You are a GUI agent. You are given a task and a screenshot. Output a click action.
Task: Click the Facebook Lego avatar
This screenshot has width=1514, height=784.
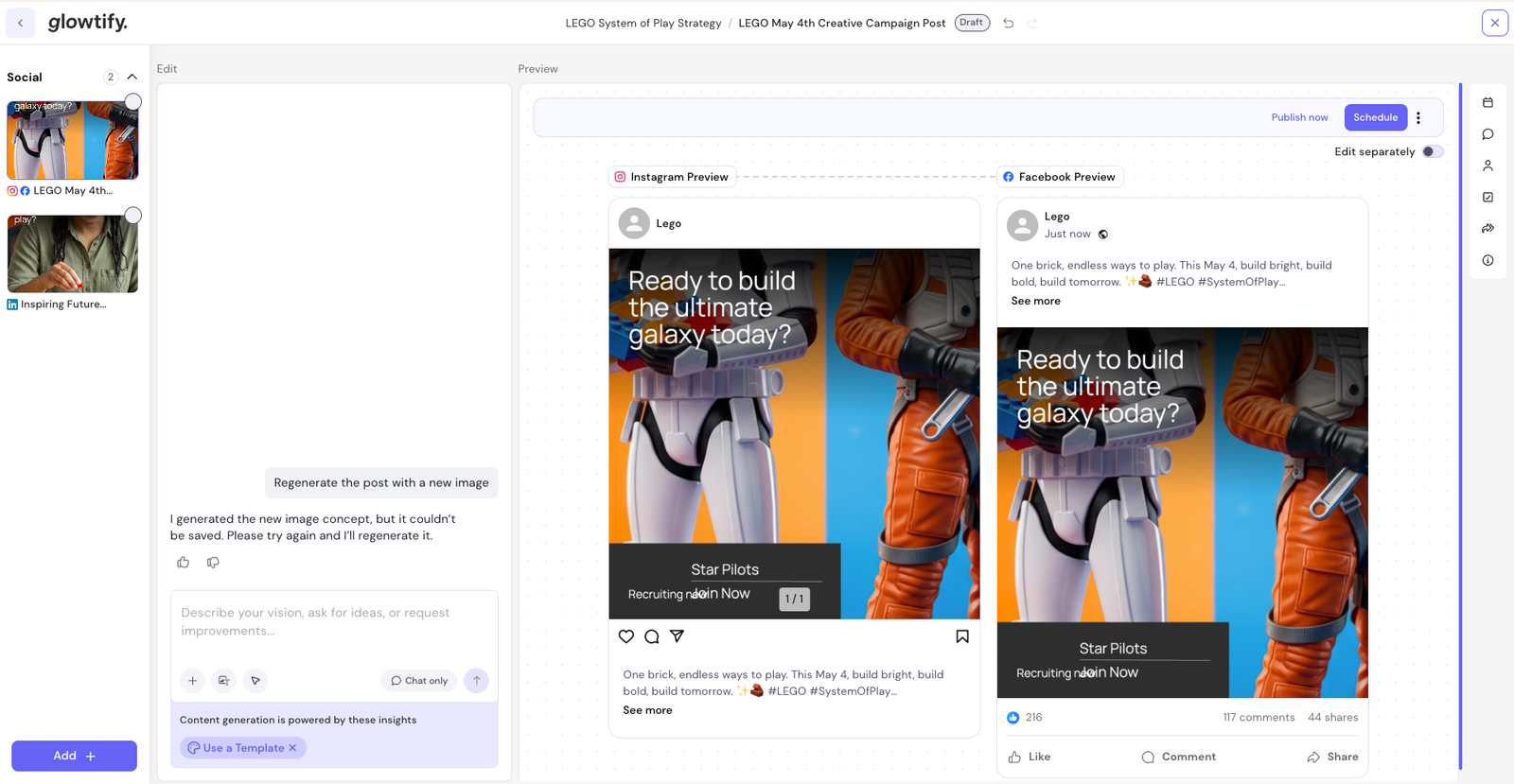pyautogui.click(x=1022, y=225)
